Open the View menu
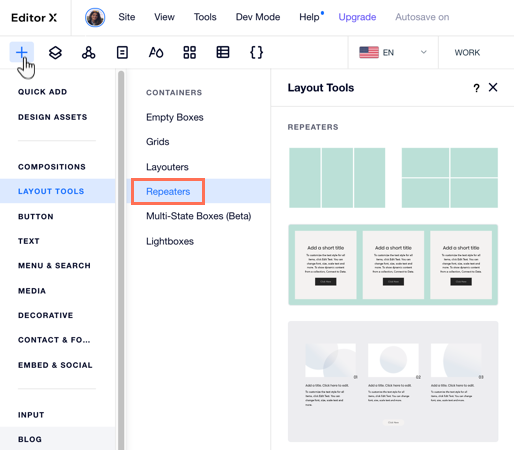Screen dimensions: 514x450 pos(164,17)
